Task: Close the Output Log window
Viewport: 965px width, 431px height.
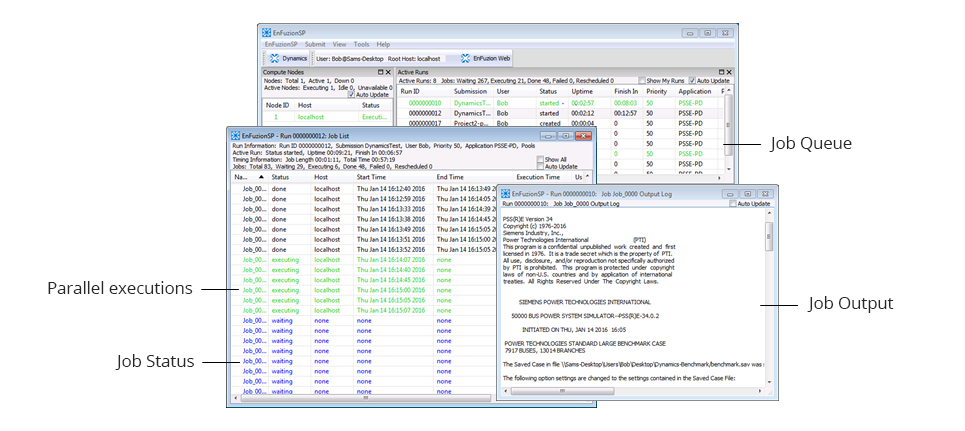Action: [x=765, y=193]
